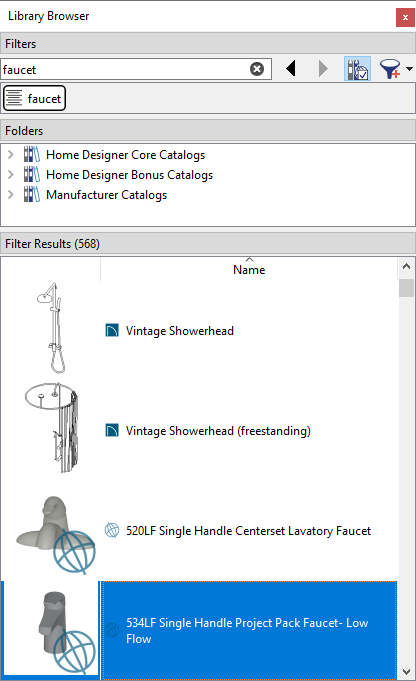Click the scrollbar up arrow
Screen dimensions: 416x681
406,266
